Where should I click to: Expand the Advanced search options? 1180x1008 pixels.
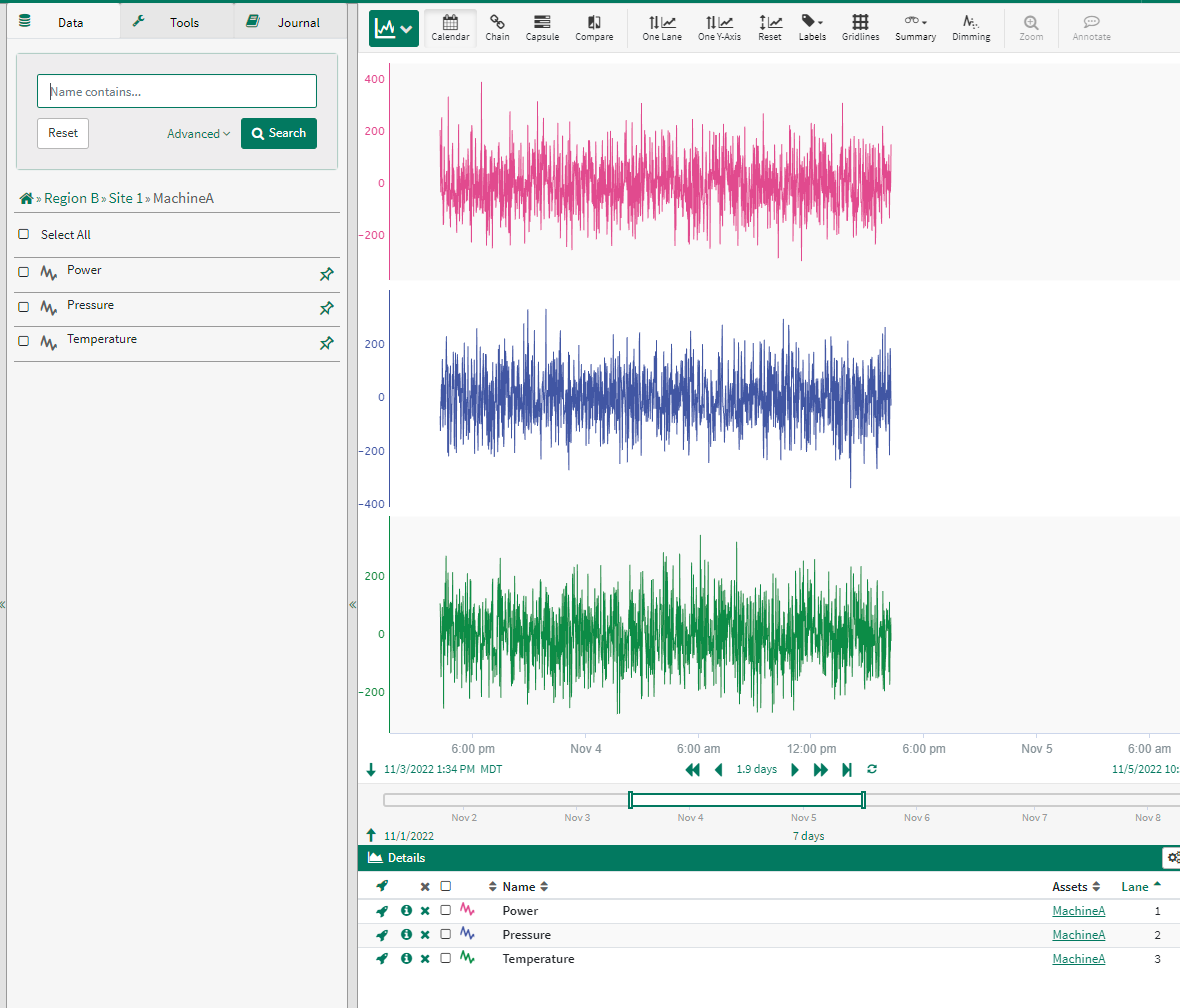tap(198, 134)
